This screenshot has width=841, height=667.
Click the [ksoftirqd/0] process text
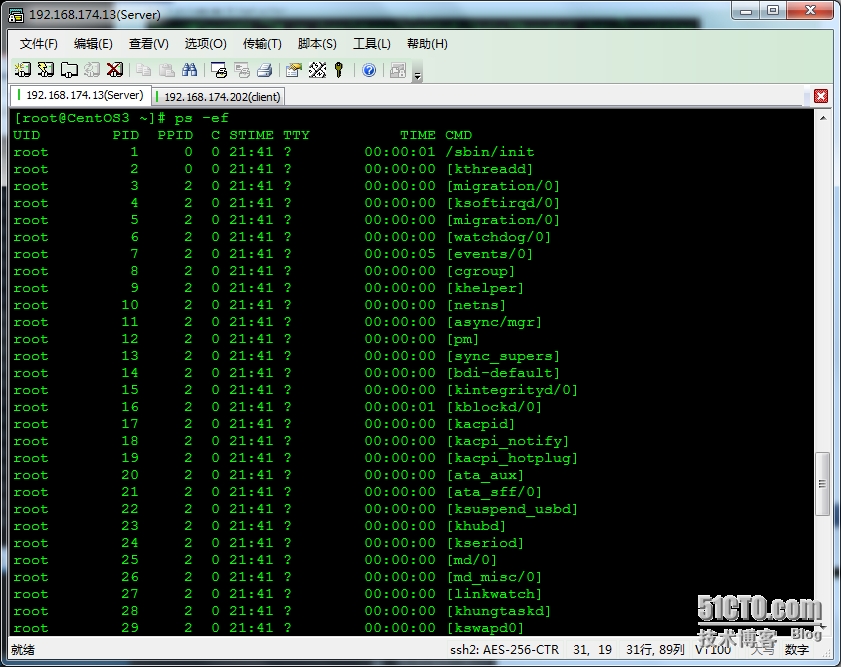(503, 203)
